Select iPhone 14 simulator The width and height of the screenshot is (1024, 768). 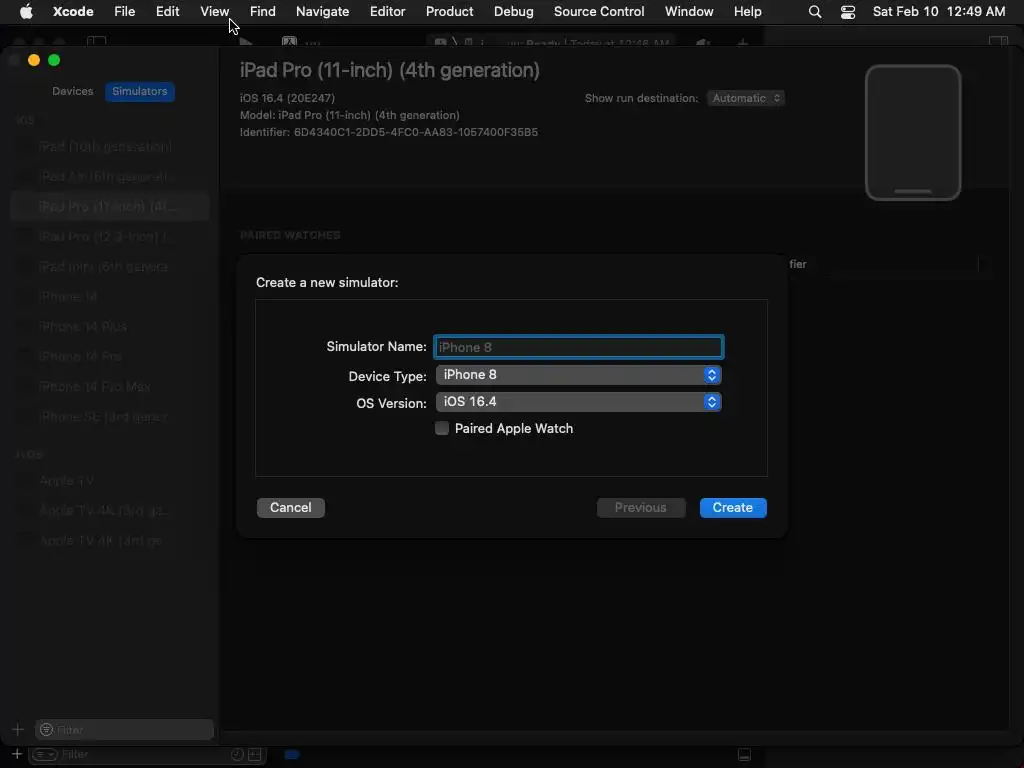[x=110, y=296]
